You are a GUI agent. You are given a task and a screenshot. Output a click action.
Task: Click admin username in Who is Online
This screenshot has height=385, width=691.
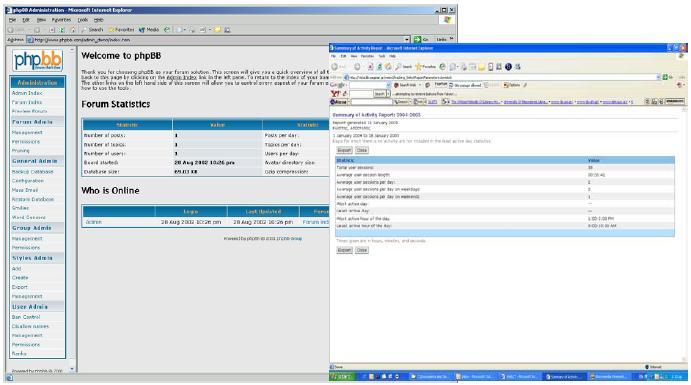point(93,222)
